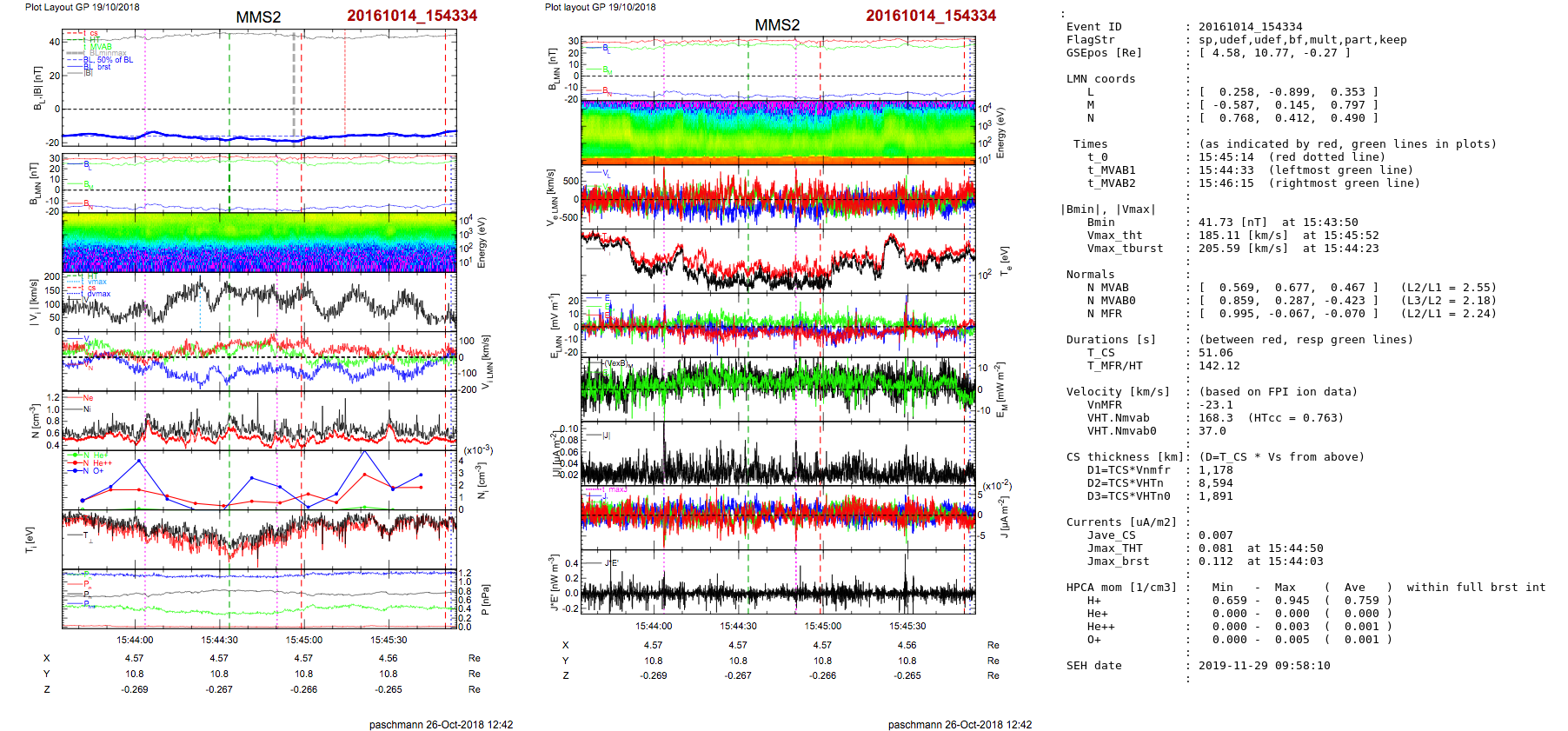Click the SEH date value 2019-11-29 09:58:10

coord(1264,666)
